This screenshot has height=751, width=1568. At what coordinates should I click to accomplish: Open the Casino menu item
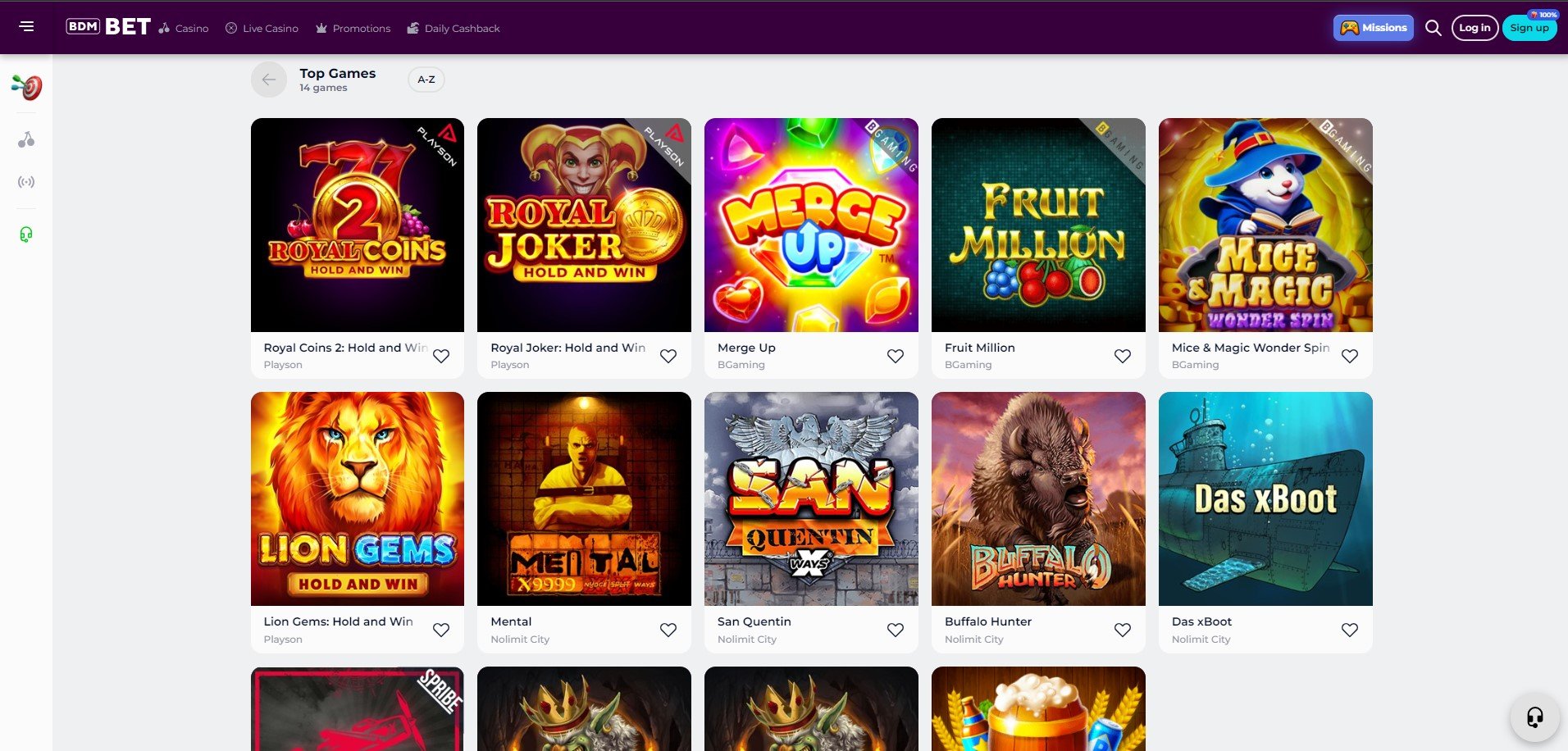(184, 28)
